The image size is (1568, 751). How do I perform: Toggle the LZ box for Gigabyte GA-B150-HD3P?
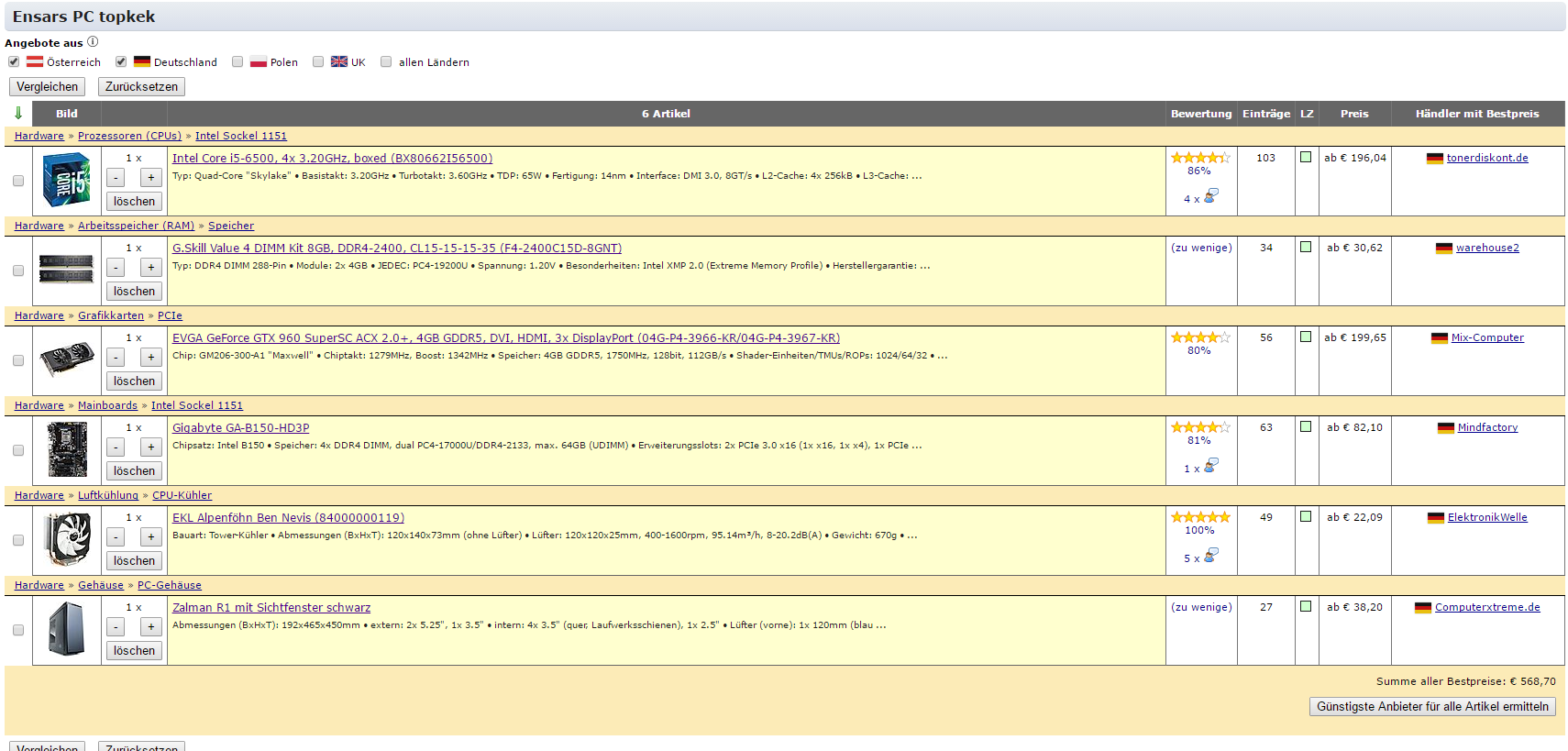(1306, 426)
